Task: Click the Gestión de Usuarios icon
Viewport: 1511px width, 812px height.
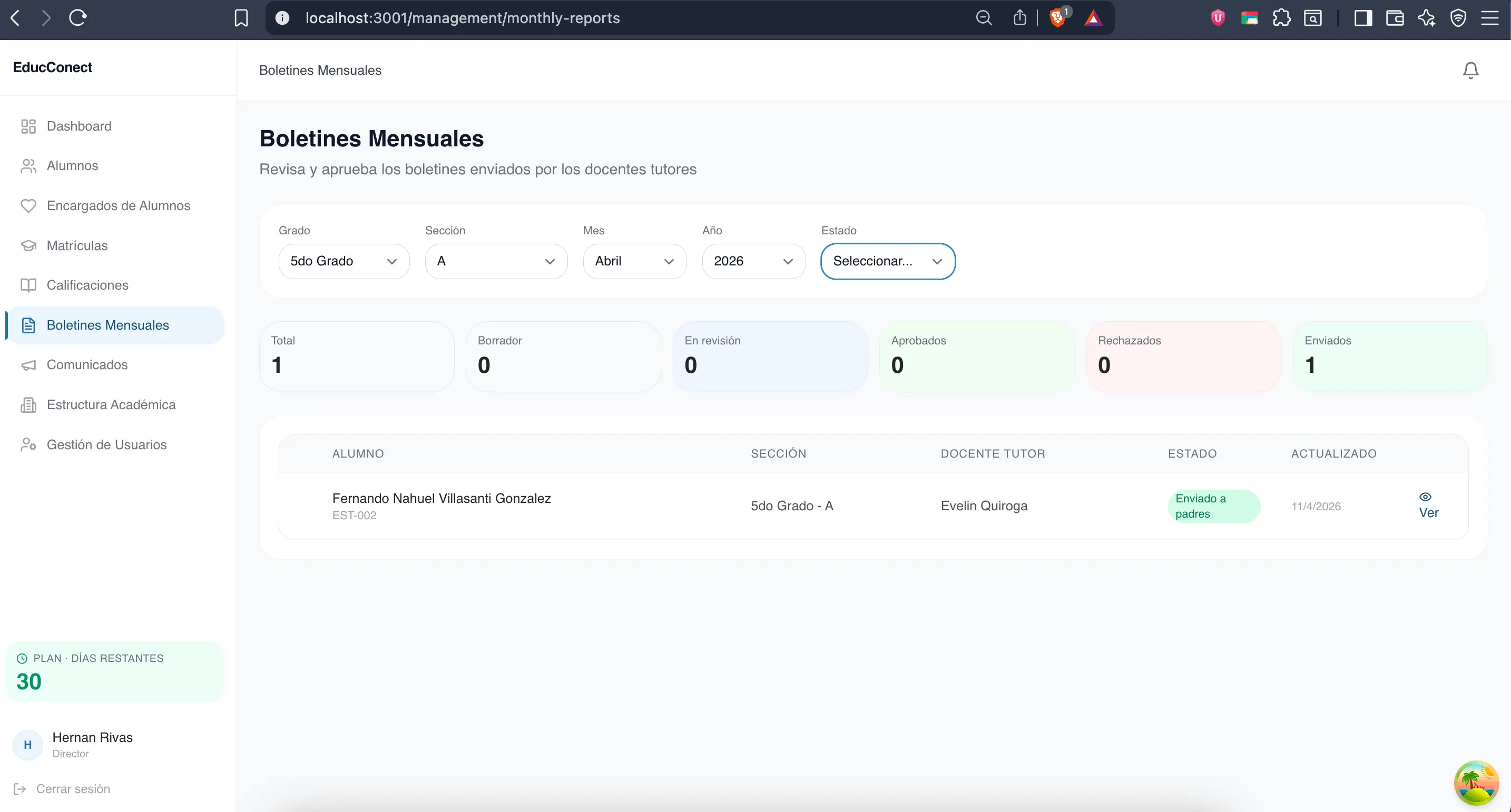Action: click(28, 445)
